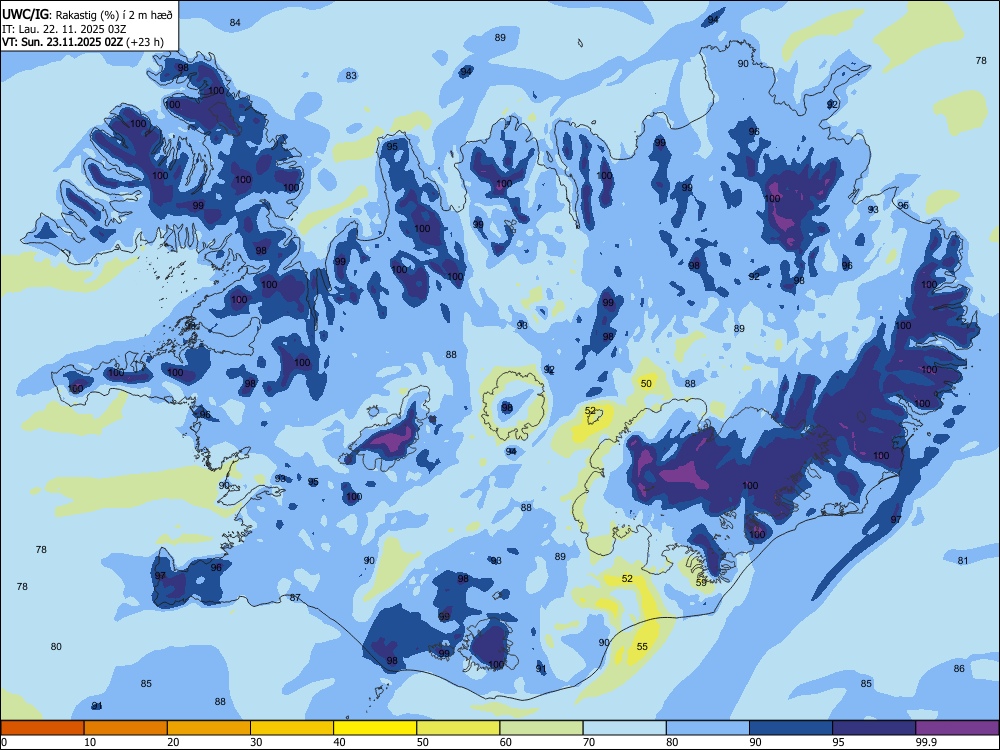Viewport: 1000px width, 750px height.
Task: Click the 90–95 dark blue legend swatch
Action: point(791,728)
